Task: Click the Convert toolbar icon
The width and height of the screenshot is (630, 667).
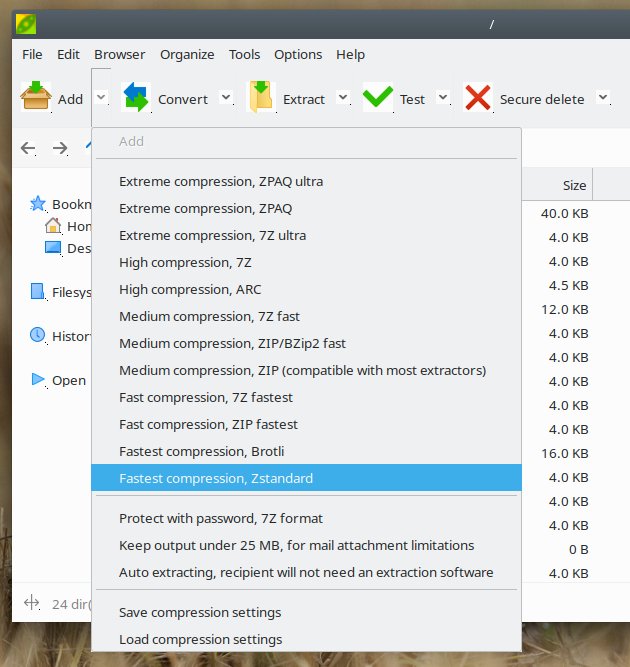Action: (x=135, y=97)
